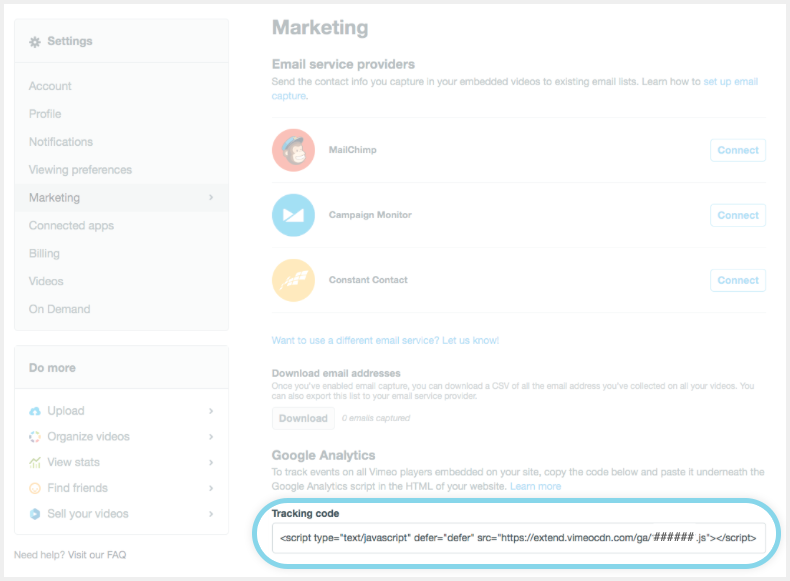Image resolution: width=790 pixels, height=581 pixels.
Task: Open the Google Analytics Learn more link
Action: [x=535, y=486]
